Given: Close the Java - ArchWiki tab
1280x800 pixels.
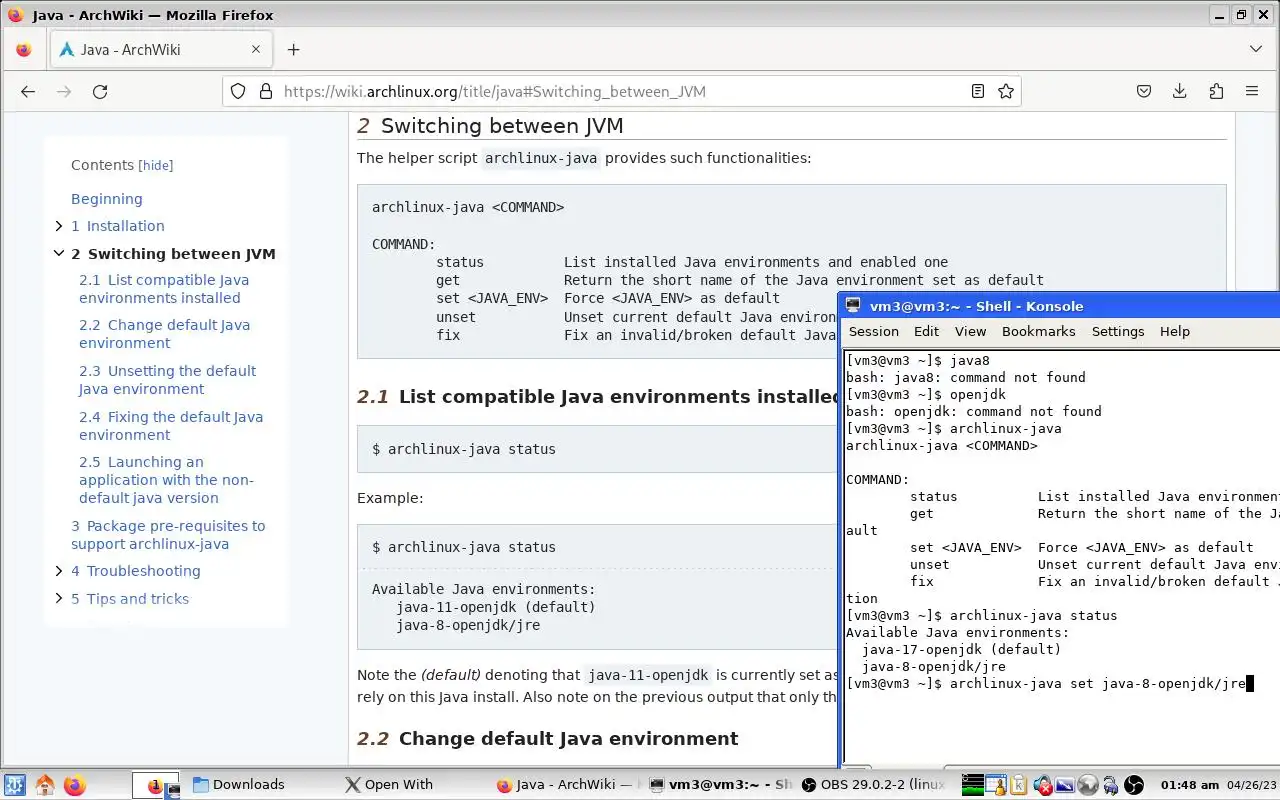Looking at the screenshot, I should [256, 49].
